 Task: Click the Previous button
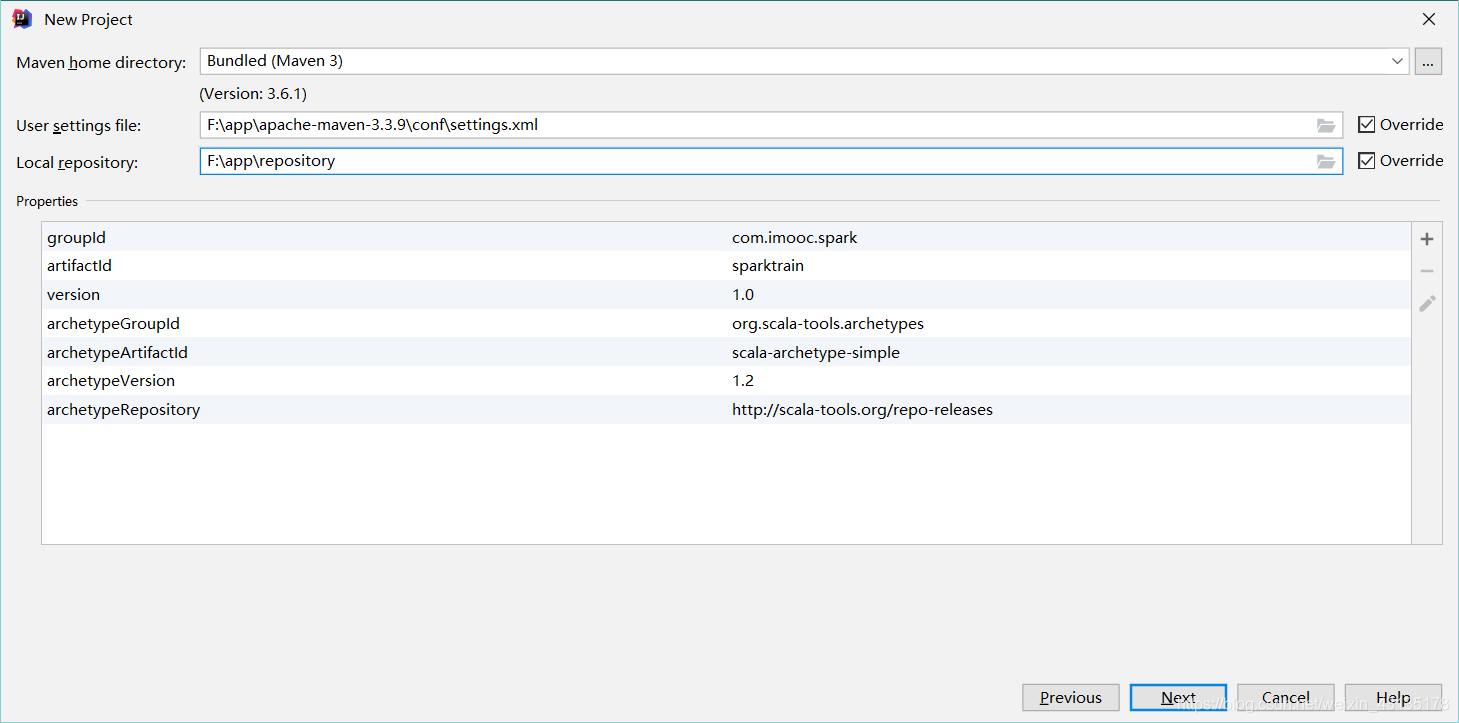(1070, 698)
